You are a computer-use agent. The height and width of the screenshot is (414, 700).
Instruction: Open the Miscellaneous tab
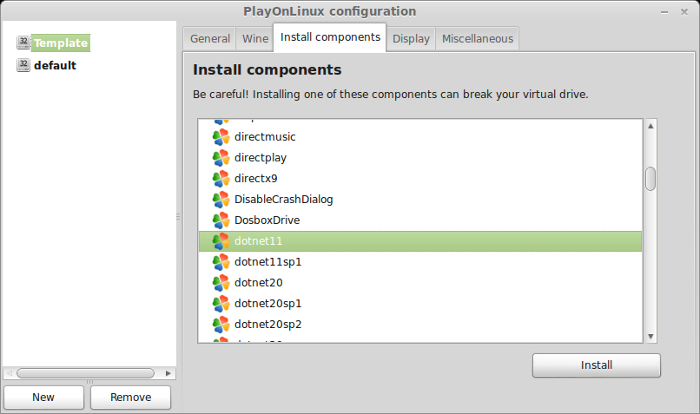click(477, 39)
